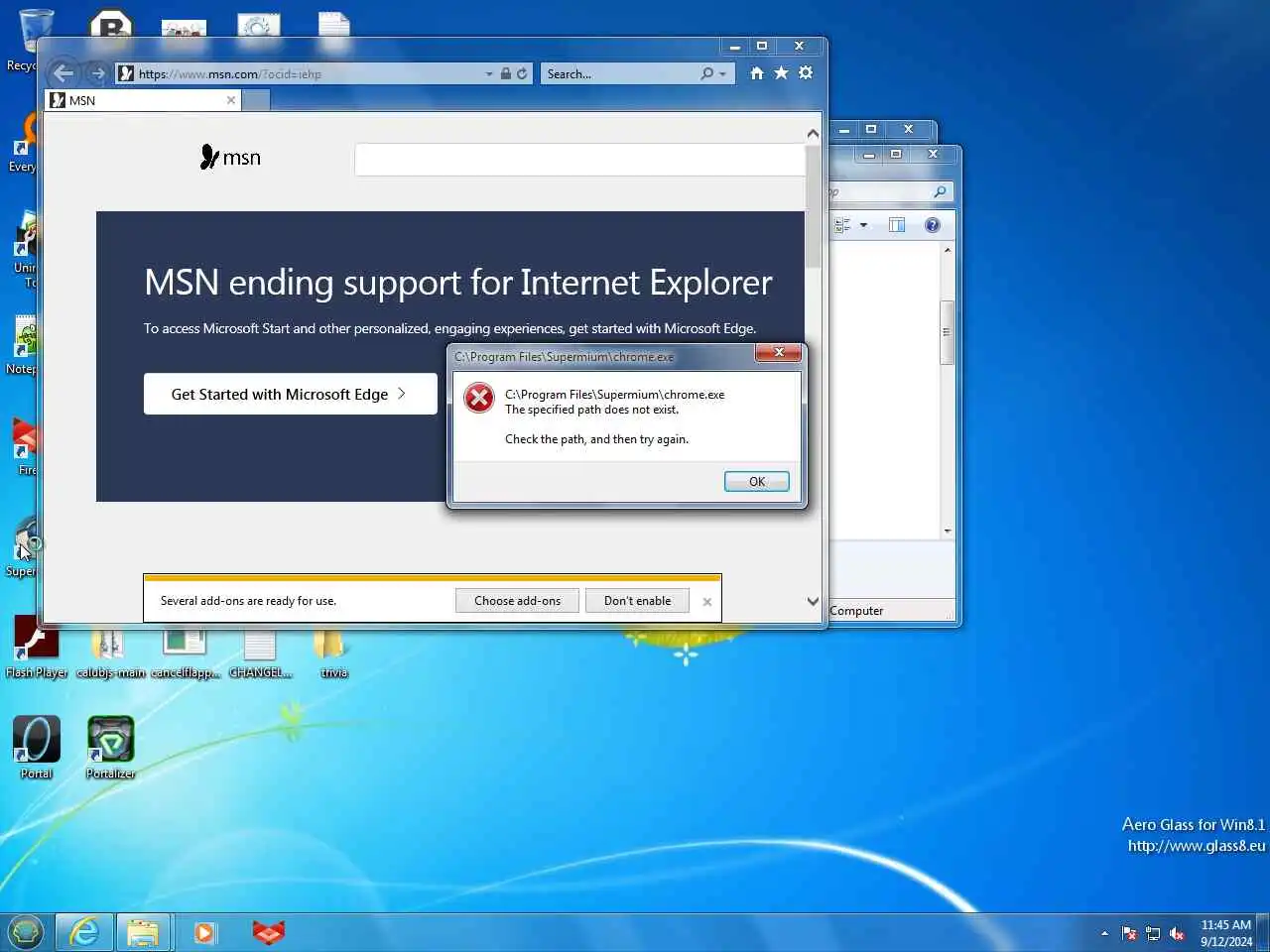Select the Portalizer desktop shortcut
The height and width of the screenshot is (952, 1270).
click(110, 748)
